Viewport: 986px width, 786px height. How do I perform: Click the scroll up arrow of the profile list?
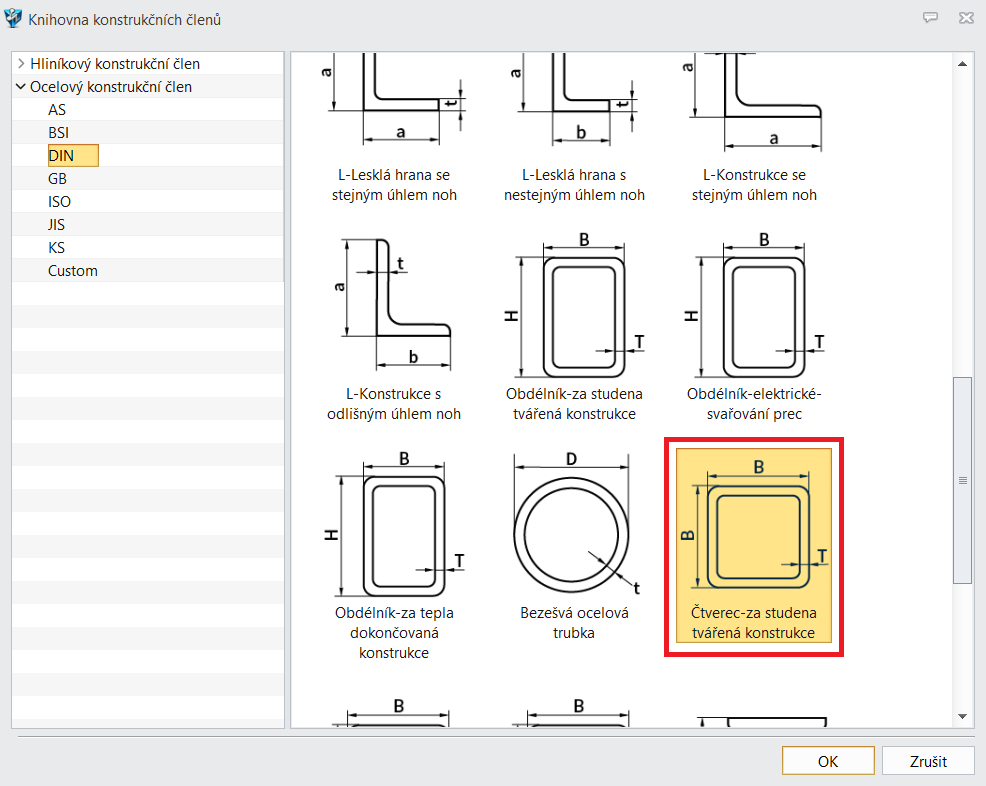coord(962,64)
